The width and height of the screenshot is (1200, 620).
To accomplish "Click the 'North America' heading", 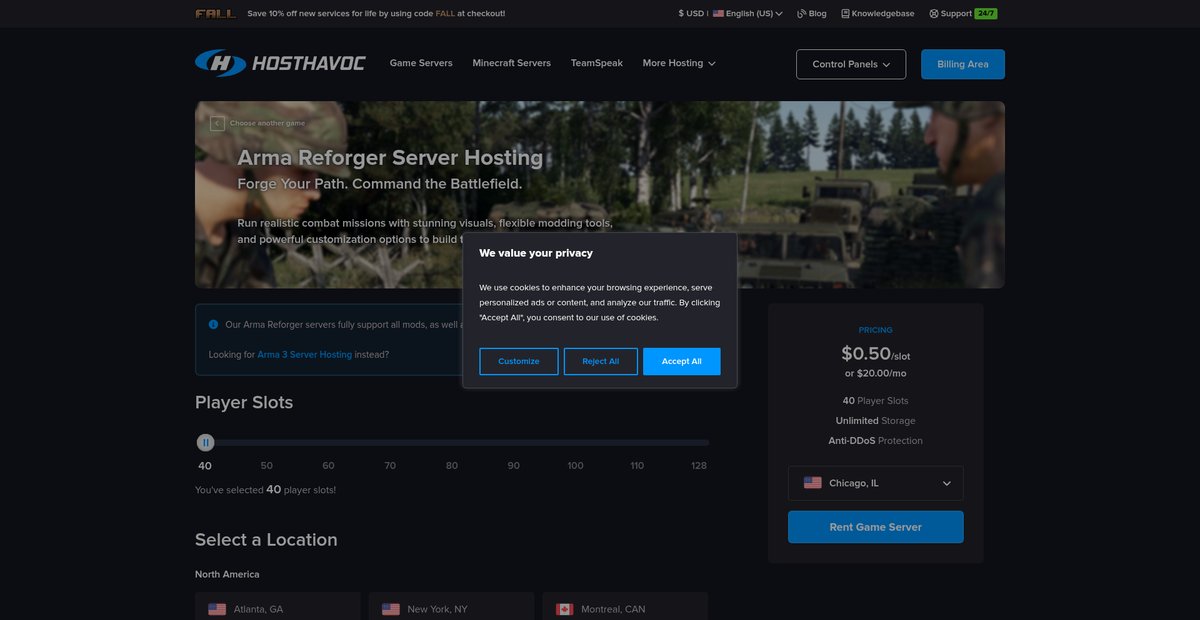I will (227, 574).
